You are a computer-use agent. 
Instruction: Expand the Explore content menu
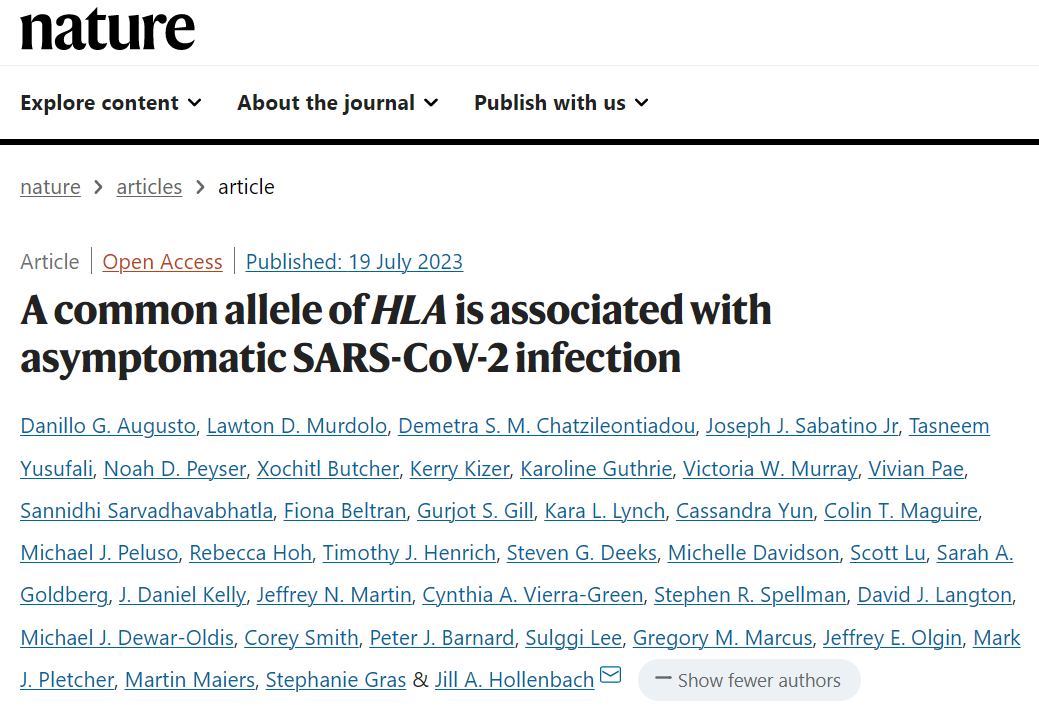pyautogui.click(x=111, y=103)
